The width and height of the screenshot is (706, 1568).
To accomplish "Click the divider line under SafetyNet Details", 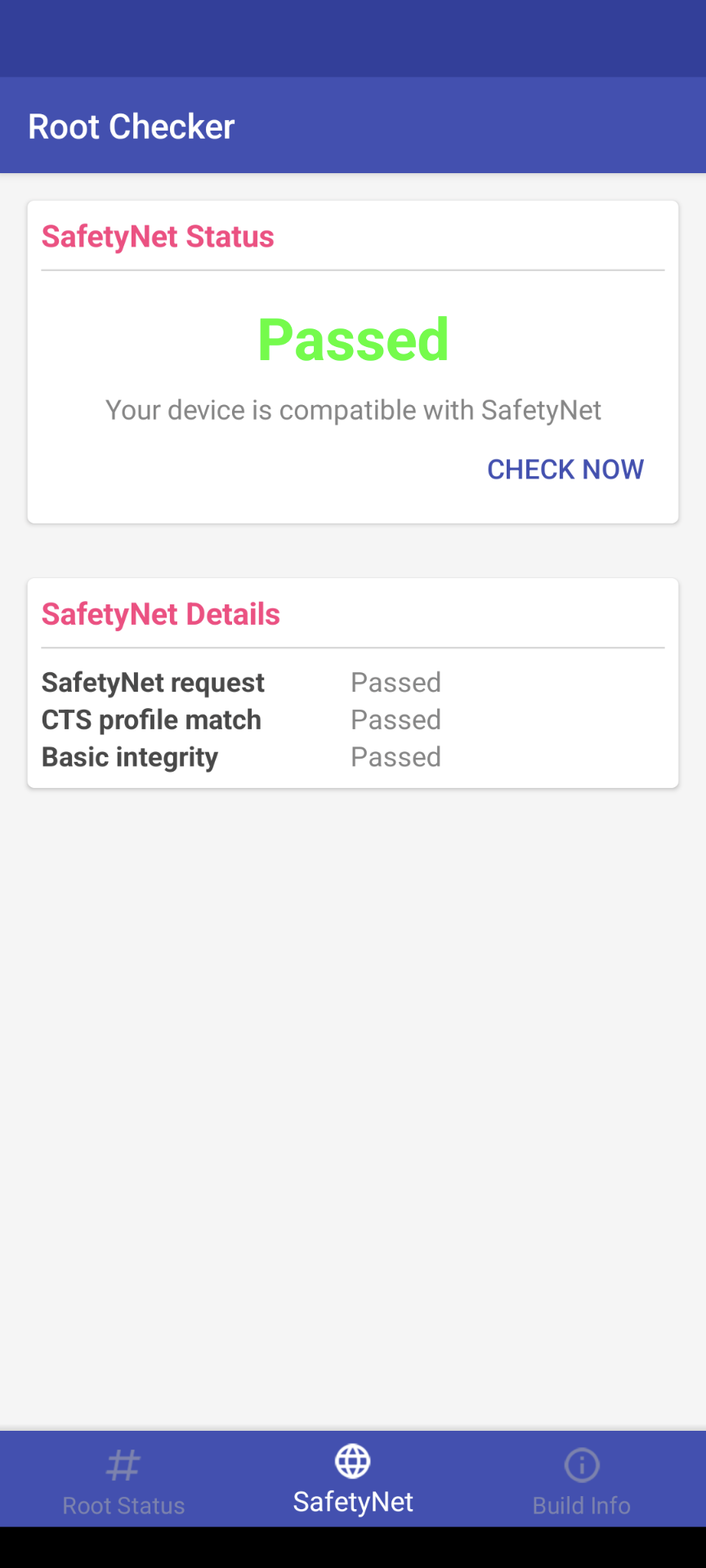I will (353, 648).
